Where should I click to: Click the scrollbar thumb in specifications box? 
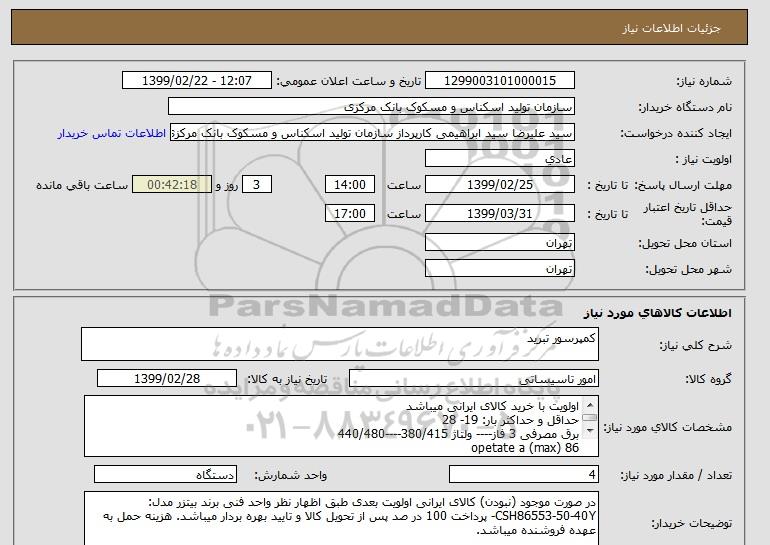[x=590, y=418]
